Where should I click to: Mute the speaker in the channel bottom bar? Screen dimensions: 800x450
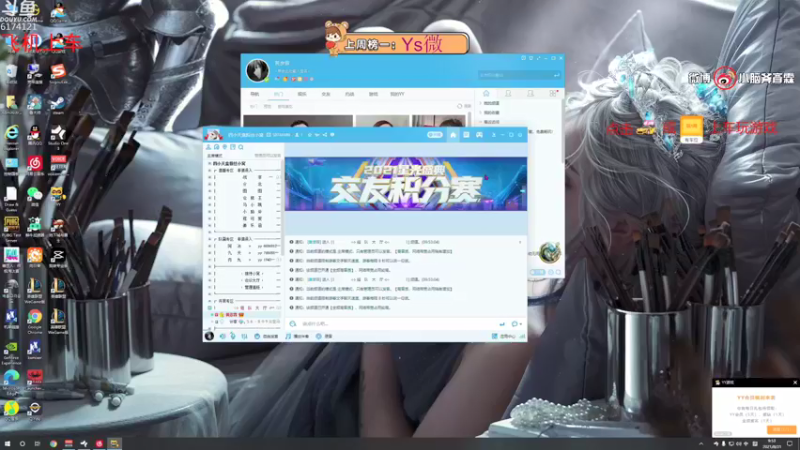pos(222,336)
